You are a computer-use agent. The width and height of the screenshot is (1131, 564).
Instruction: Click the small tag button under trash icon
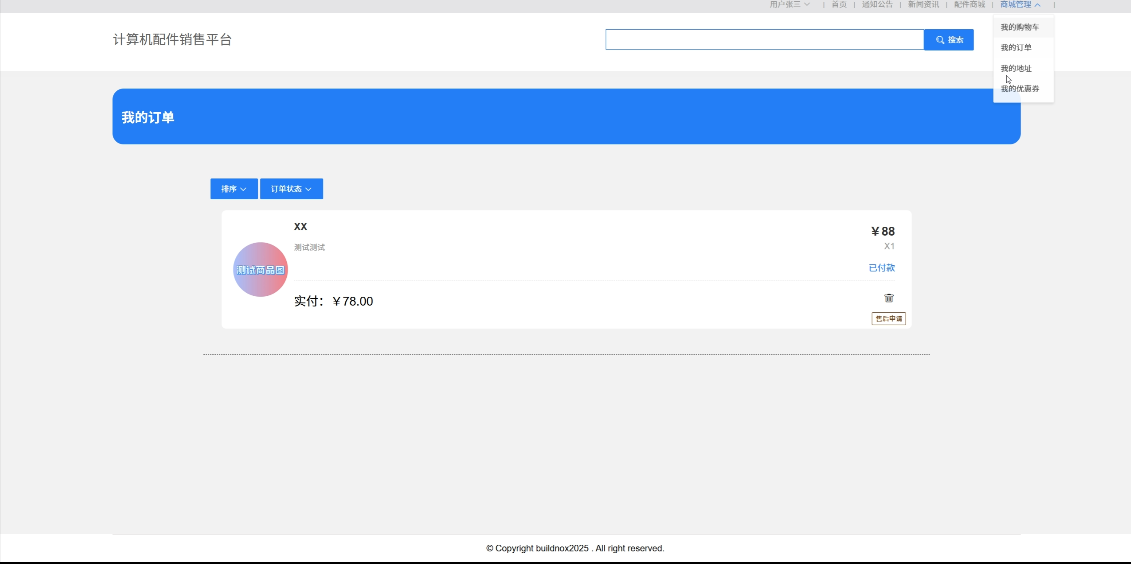pos(888,319)
